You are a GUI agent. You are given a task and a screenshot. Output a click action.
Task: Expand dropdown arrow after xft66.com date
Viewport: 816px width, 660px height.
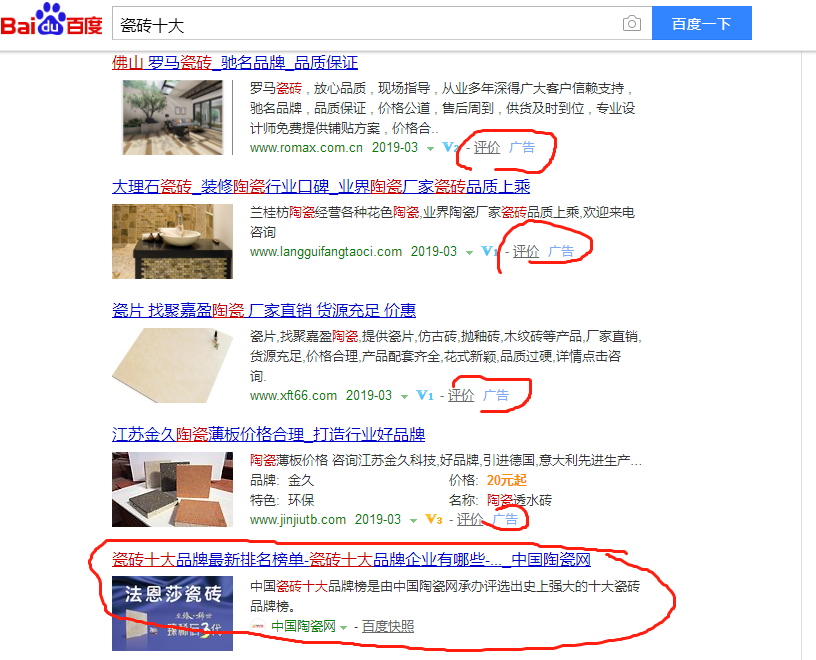point(404,397)
